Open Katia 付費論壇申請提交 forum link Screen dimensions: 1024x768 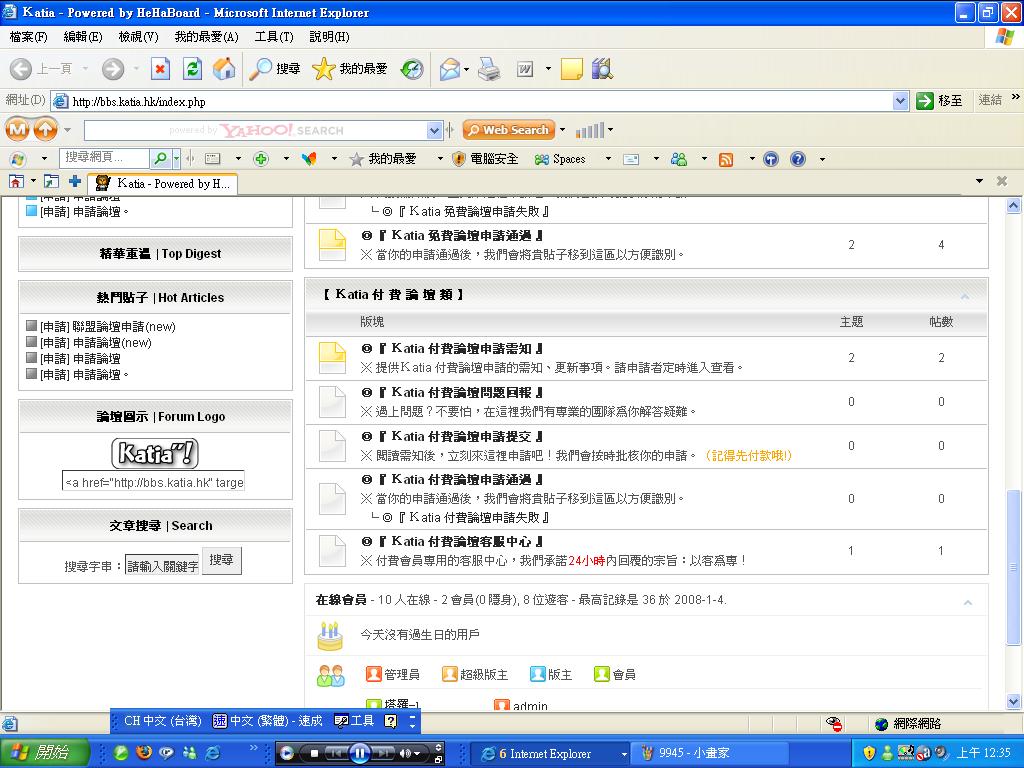coord(461,436)
